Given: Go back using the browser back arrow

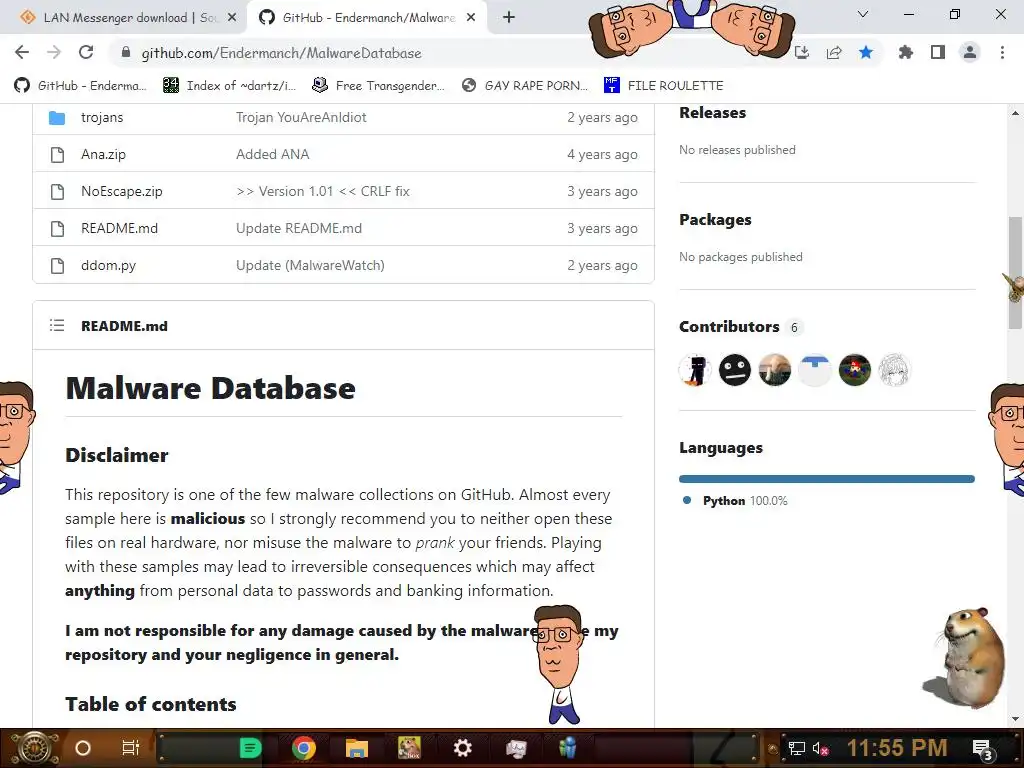Looking at the screenshot, I should coord(22,52).
